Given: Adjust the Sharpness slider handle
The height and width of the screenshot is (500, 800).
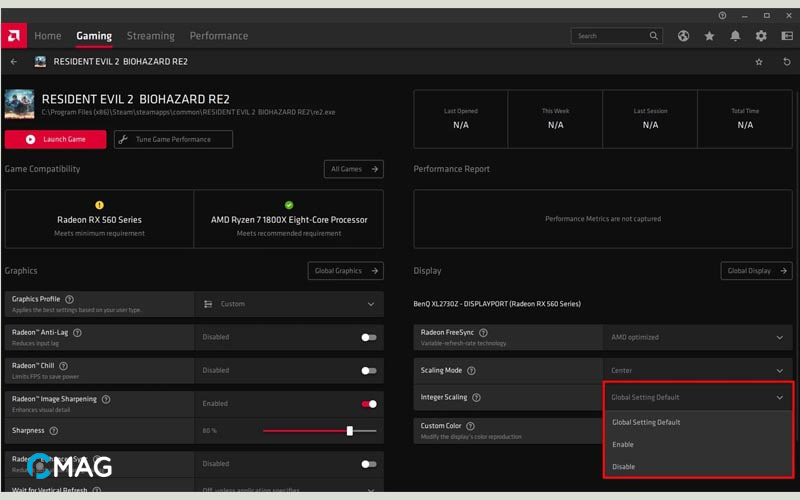Looking at the screenshot, I should [349, 430].
